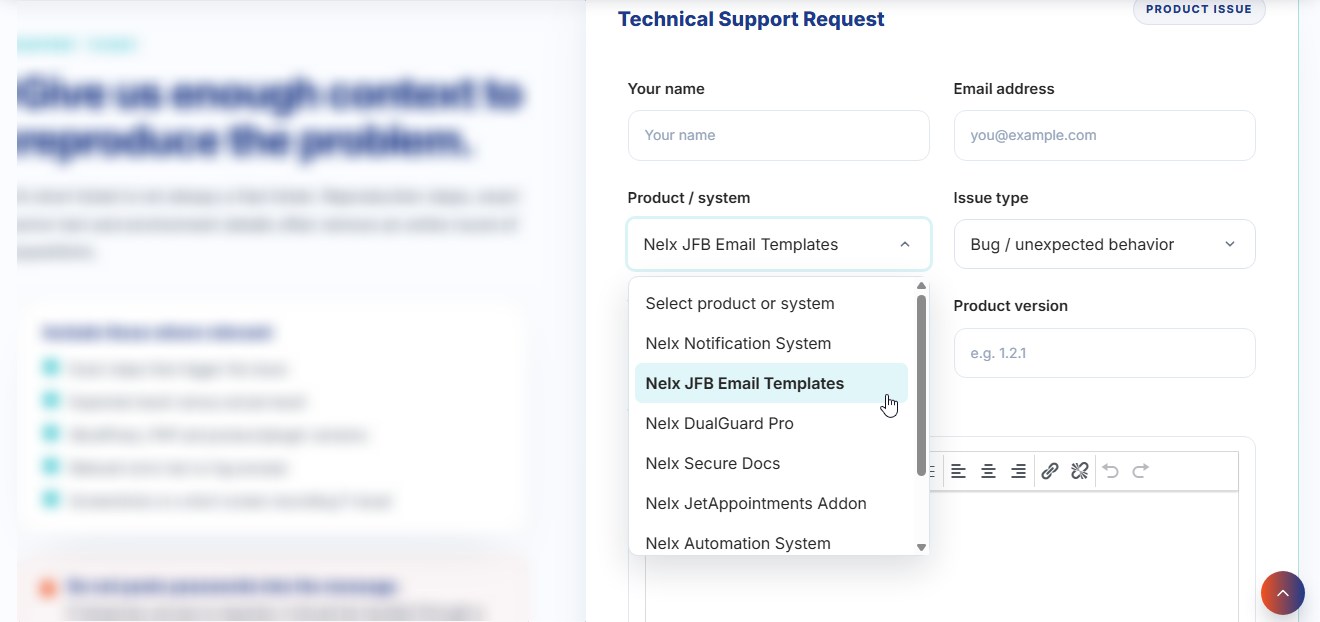
Task: Click the Issue type label
Action: click(991, 198)
